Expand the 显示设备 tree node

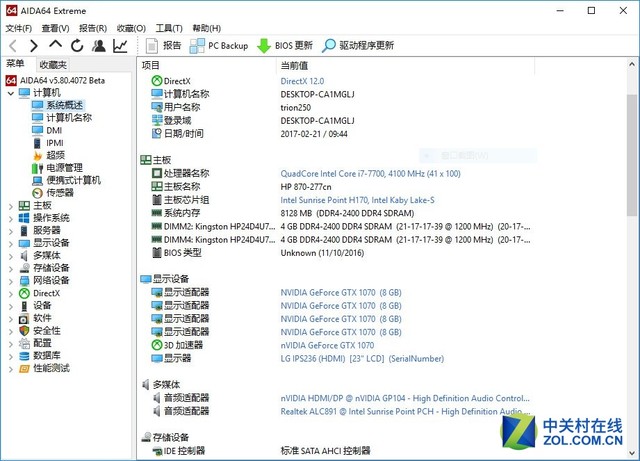coord(11,244)
